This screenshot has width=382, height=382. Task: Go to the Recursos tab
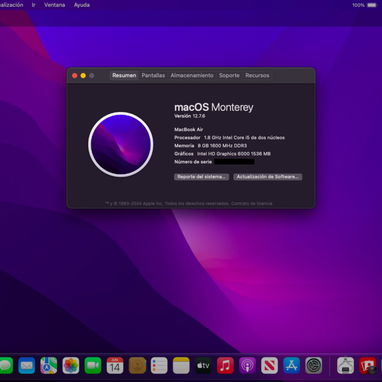(x=257, y=75)
